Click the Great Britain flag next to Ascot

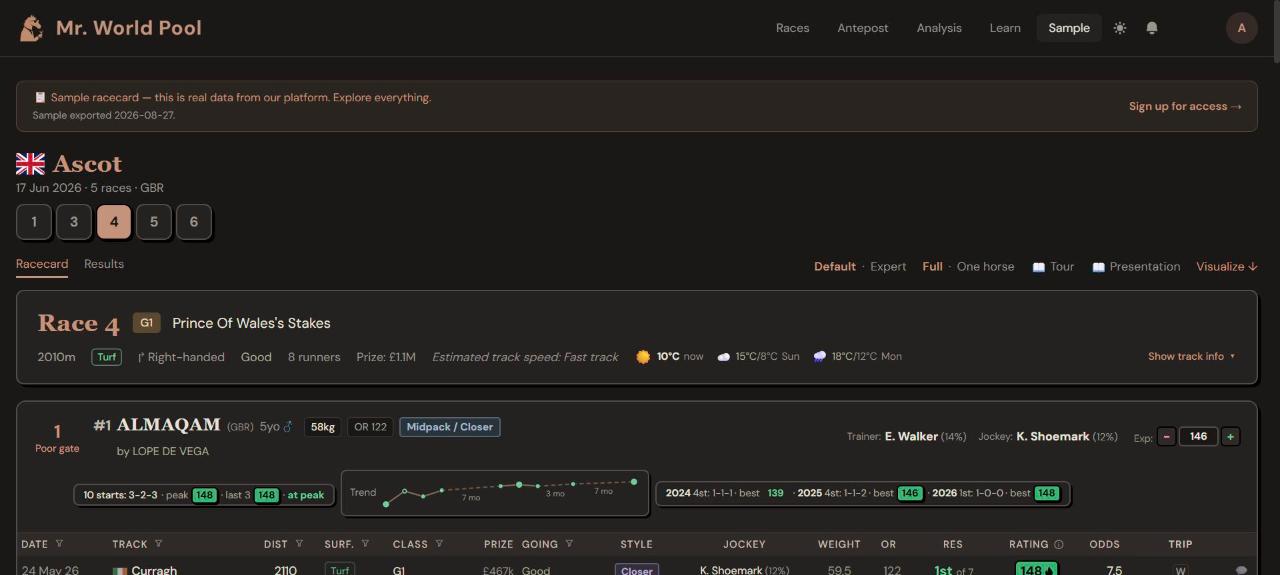(30, 164)
